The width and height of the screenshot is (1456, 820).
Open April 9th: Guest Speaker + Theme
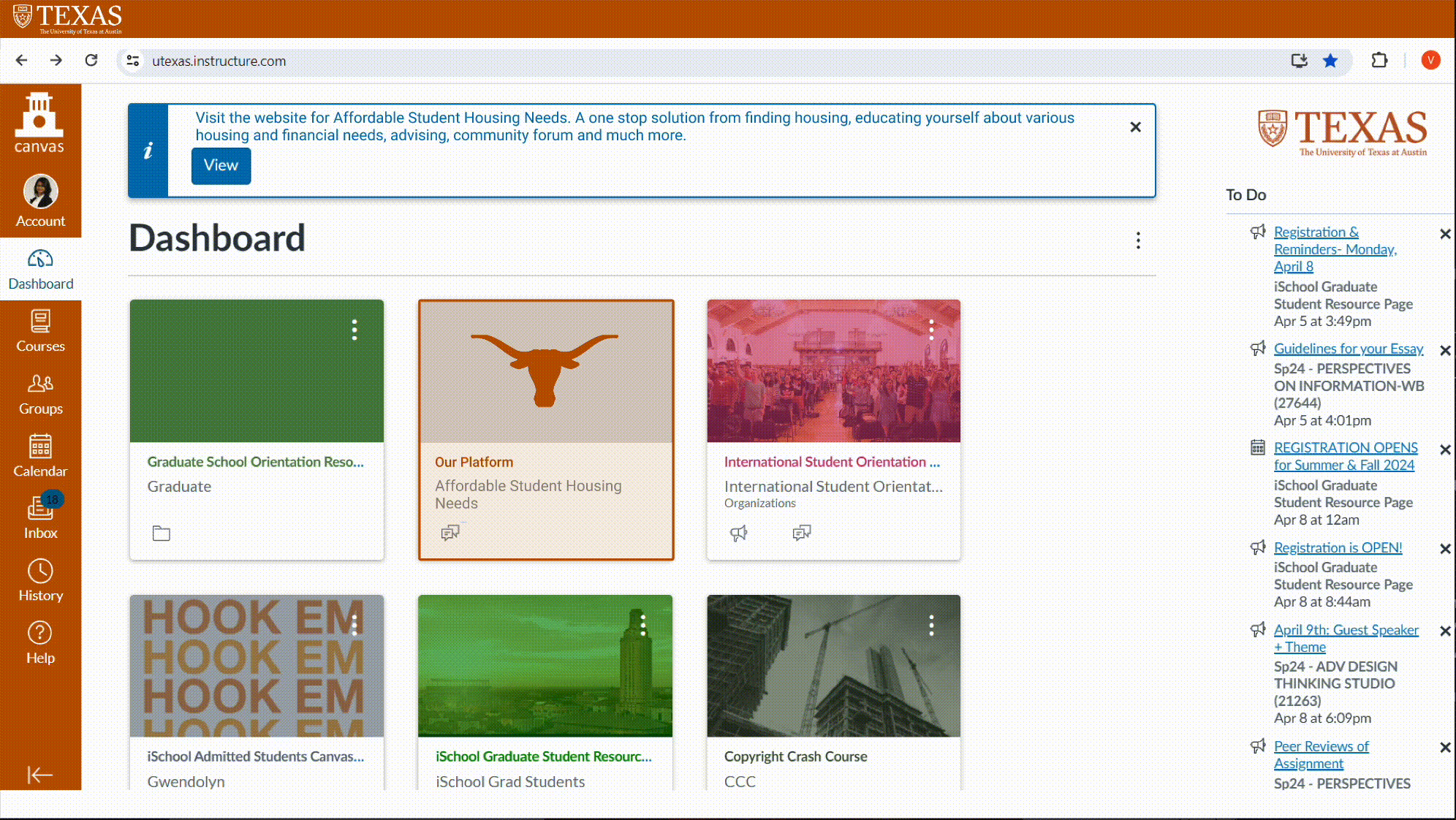click(1346, 638)
